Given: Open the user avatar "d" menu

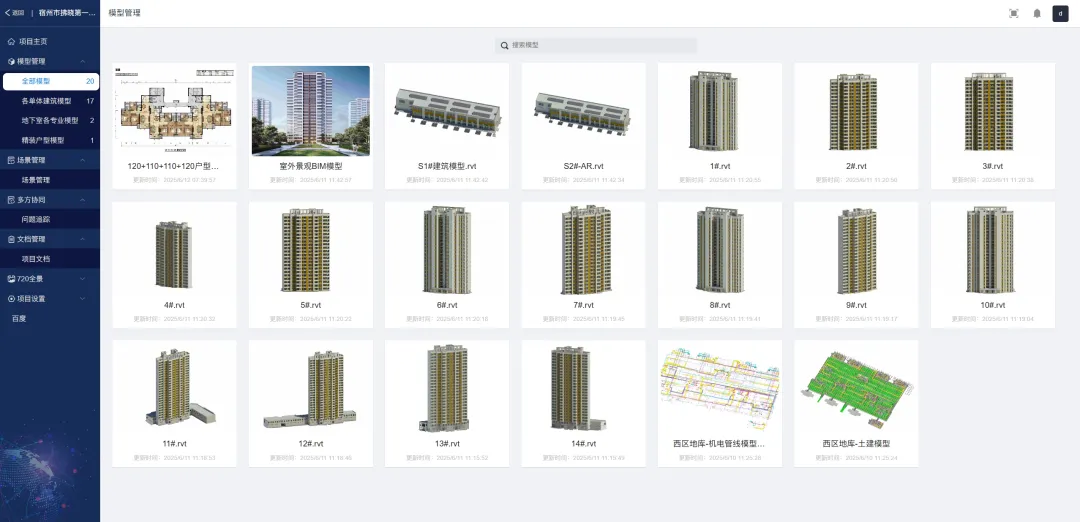Looking at the screenshot, I should pyautogui.click(x=1060, y=13).
